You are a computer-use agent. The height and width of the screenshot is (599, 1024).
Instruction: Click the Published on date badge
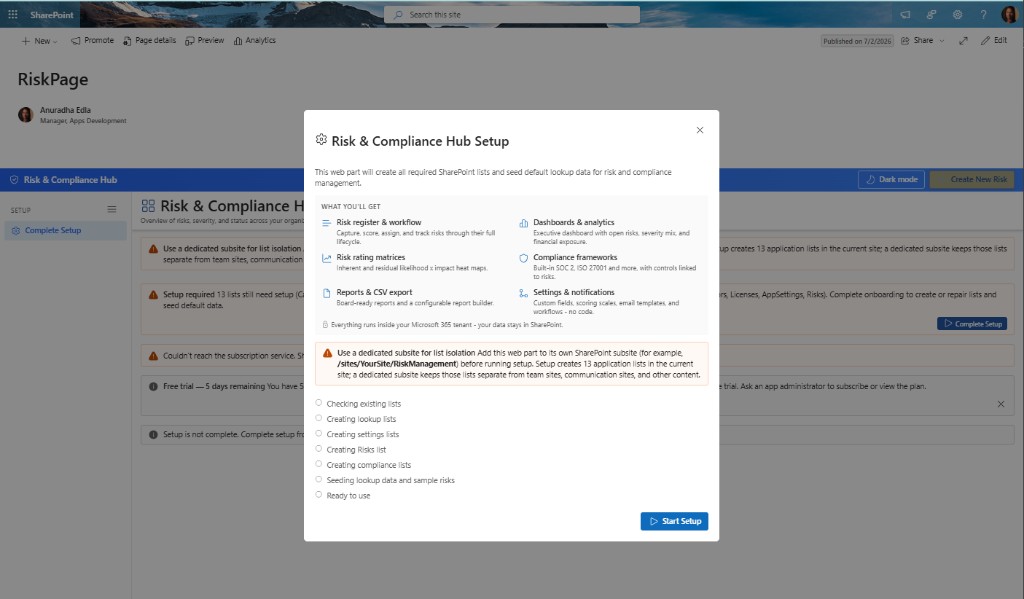(857, 41)
